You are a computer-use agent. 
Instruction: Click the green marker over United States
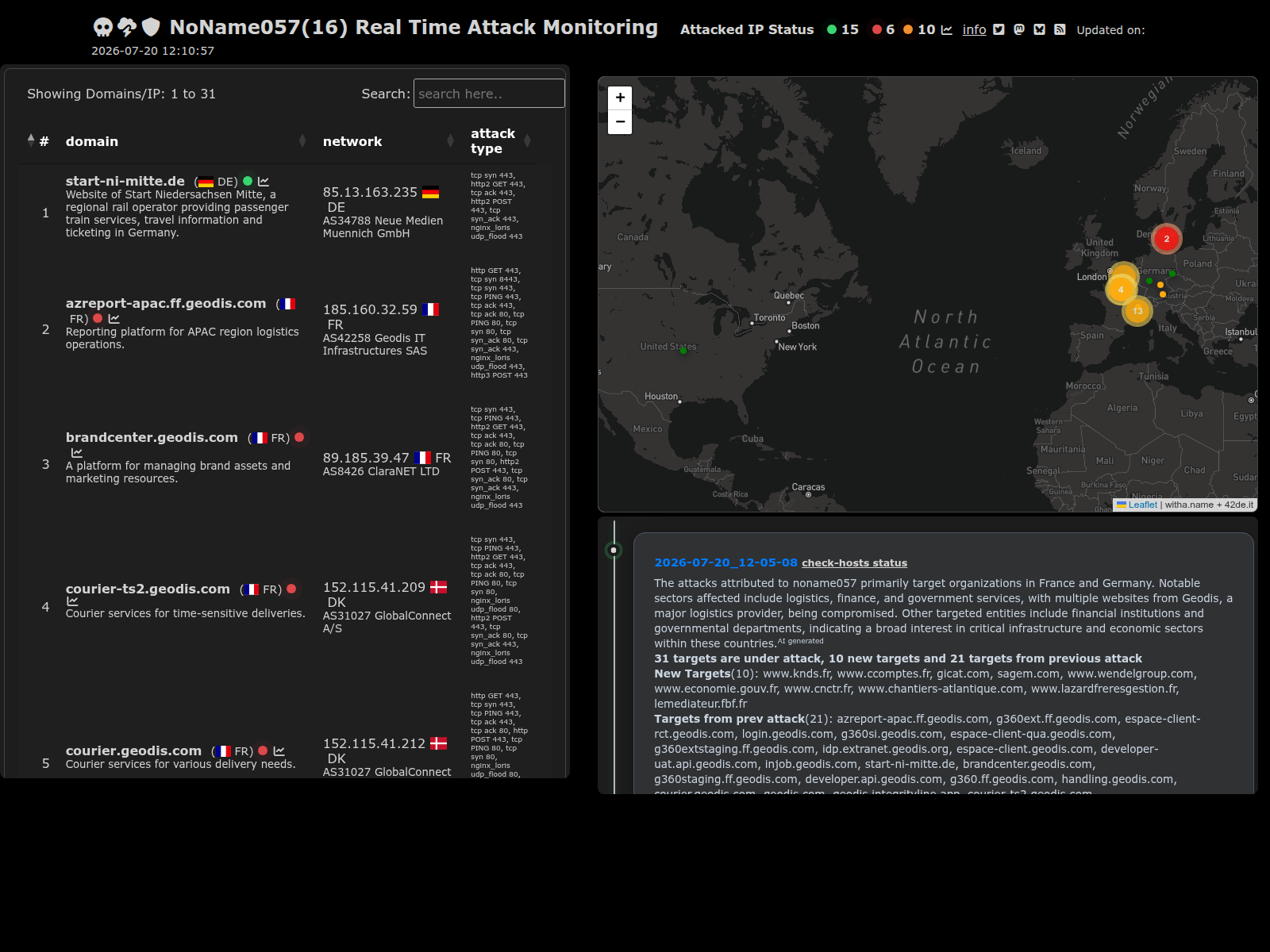(x=683, y=350)
